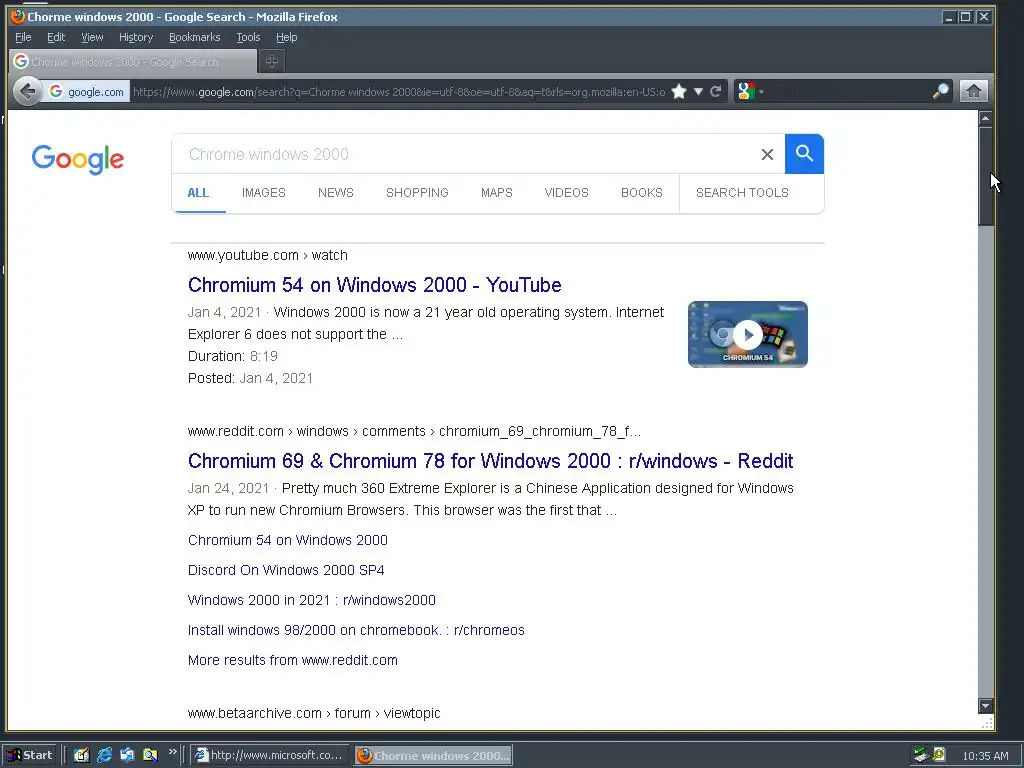The width and height of the screenshot is (1024, 768).
Task: Click the Google search text field
Action: coord(465,154)
